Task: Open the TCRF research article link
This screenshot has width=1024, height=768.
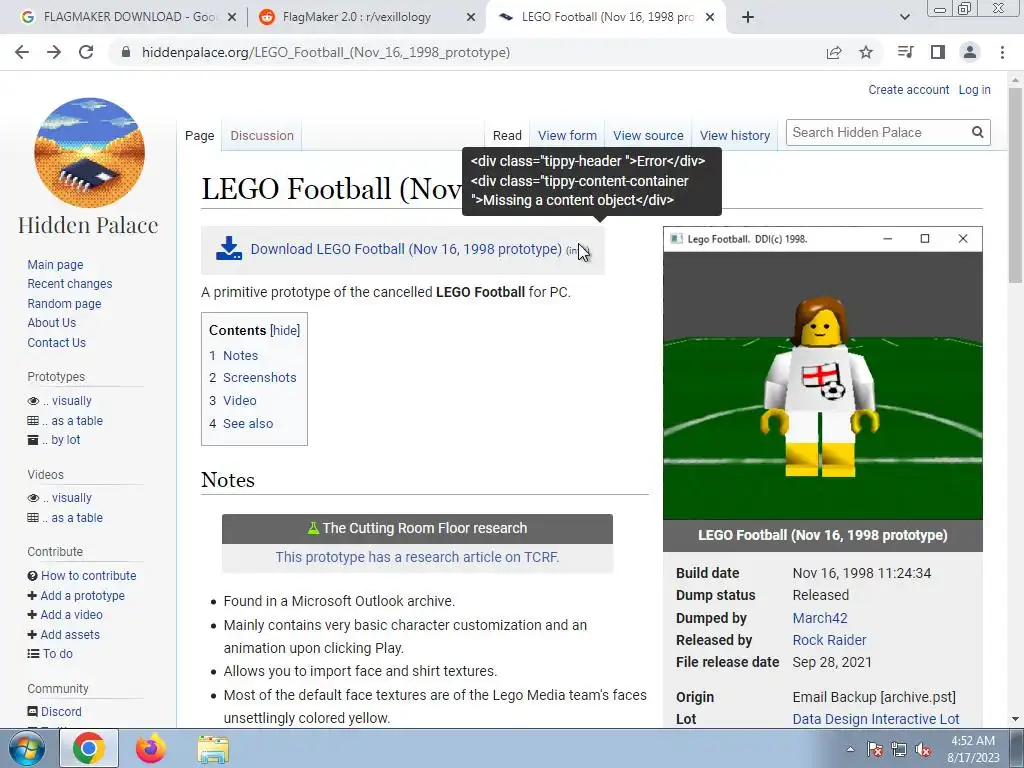Action: (x=417, y=557)
